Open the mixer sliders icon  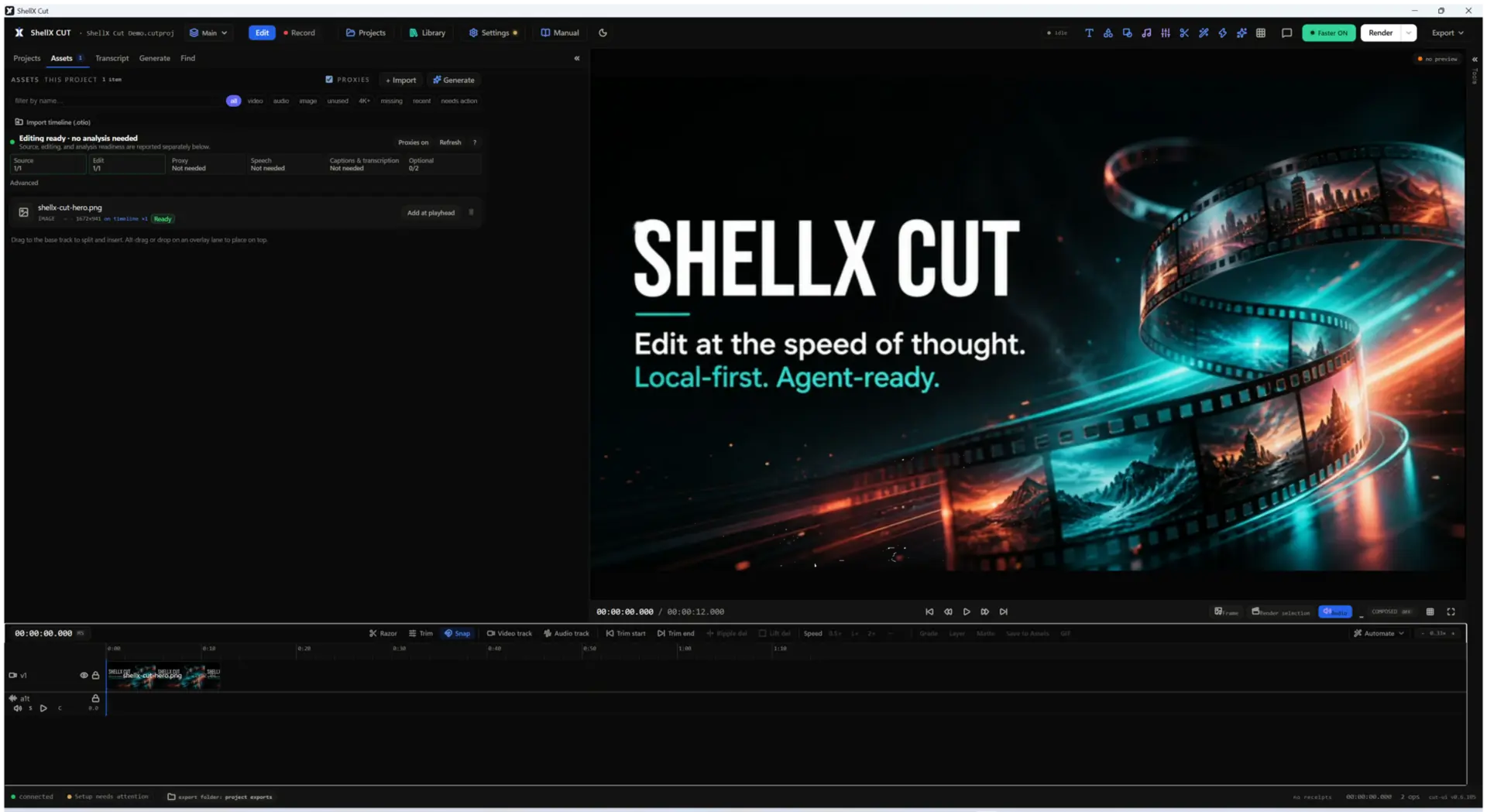pyautogui.click(x=1166, y=33)
